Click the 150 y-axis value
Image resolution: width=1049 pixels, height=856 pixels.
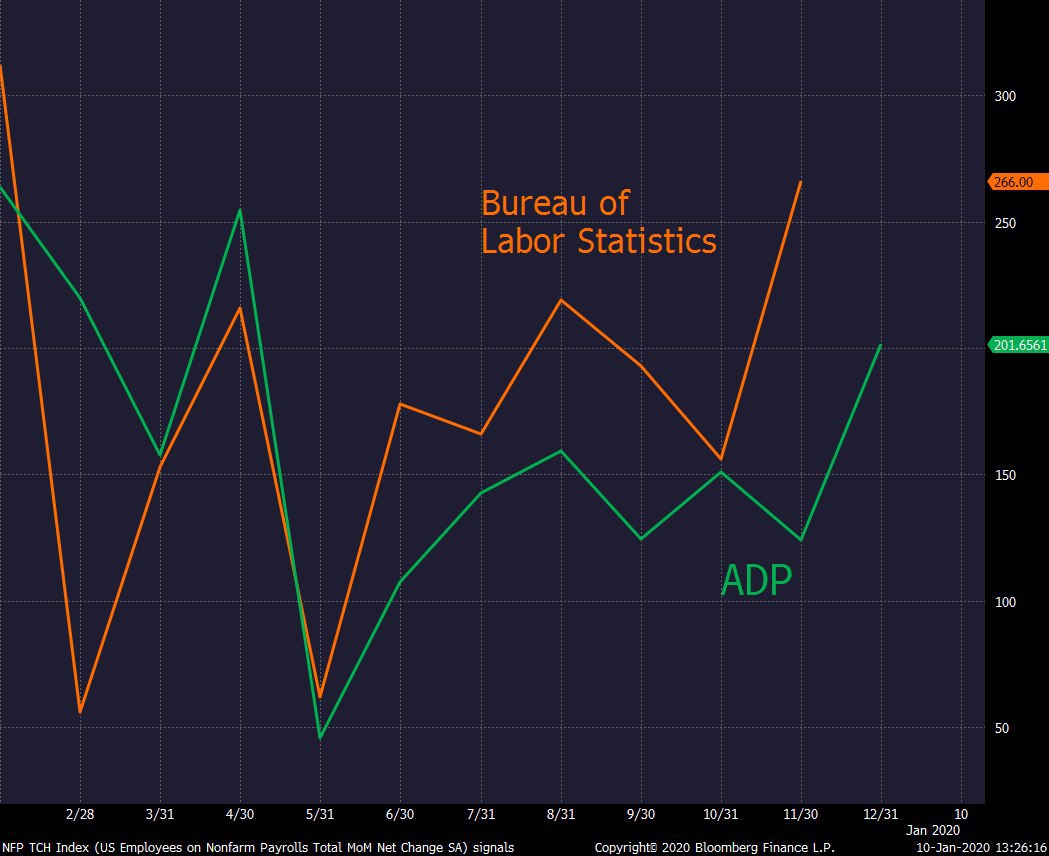(1005, 475)
